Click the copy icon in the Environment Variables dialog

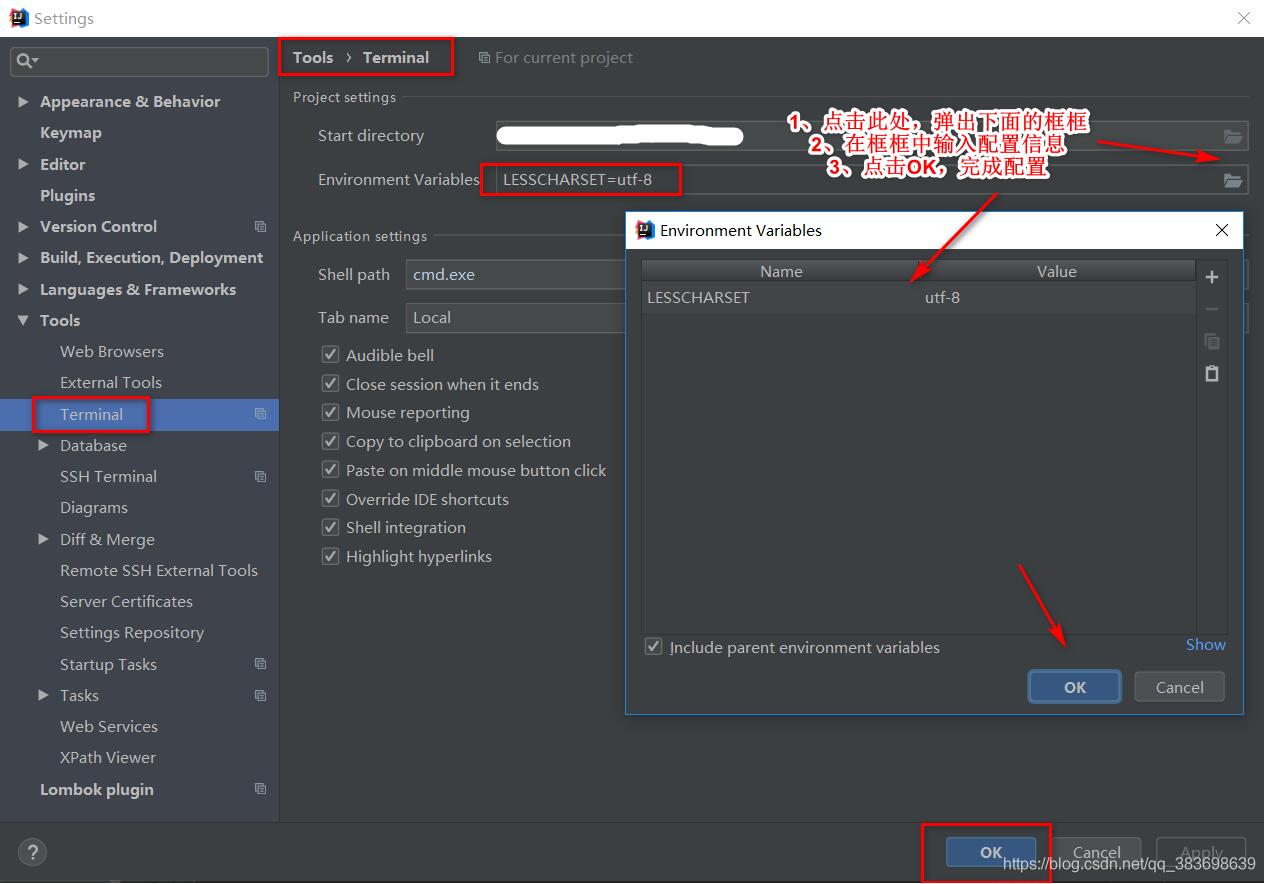click(1211, 341)
